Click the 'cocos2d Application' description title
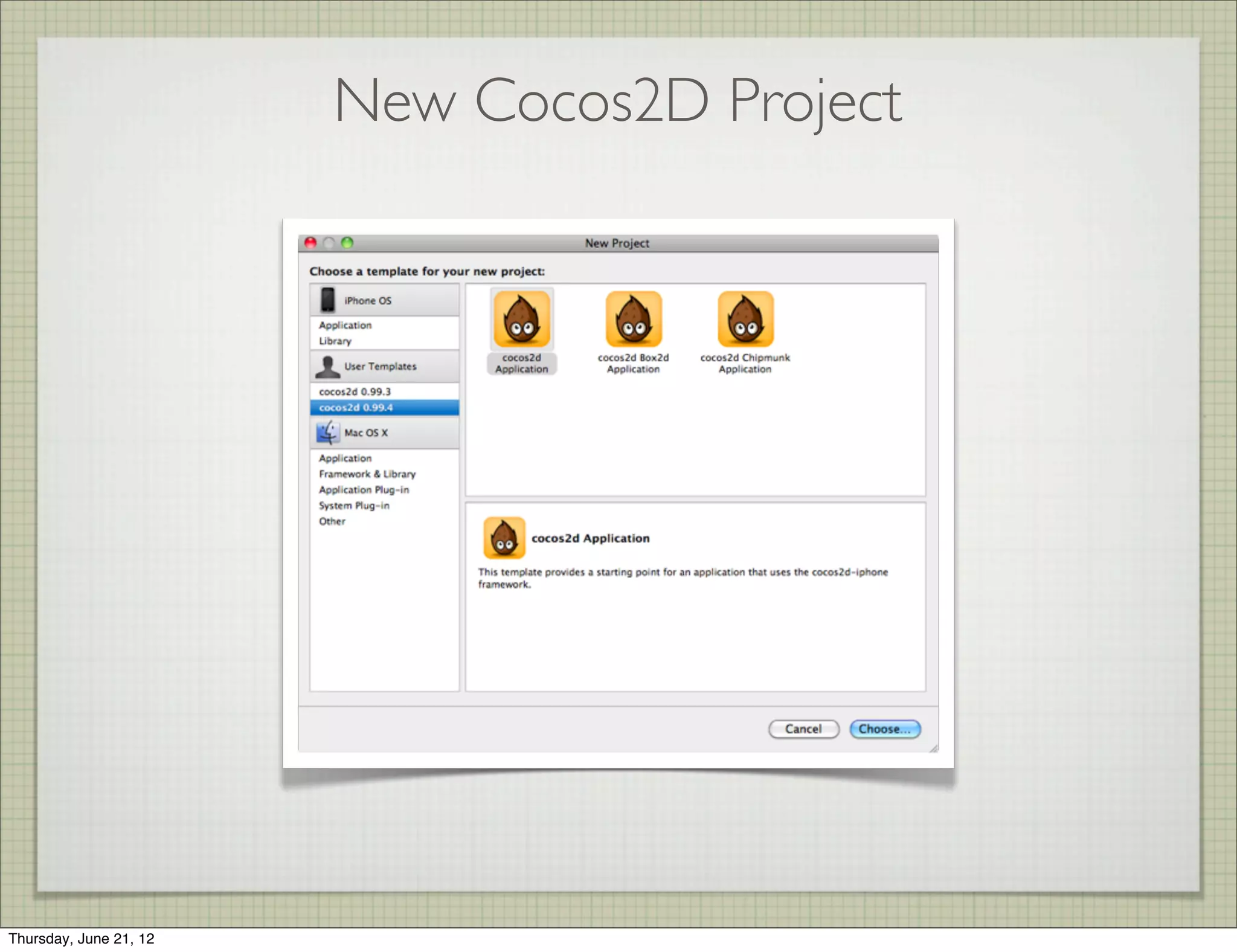 [x=591, y=538]
